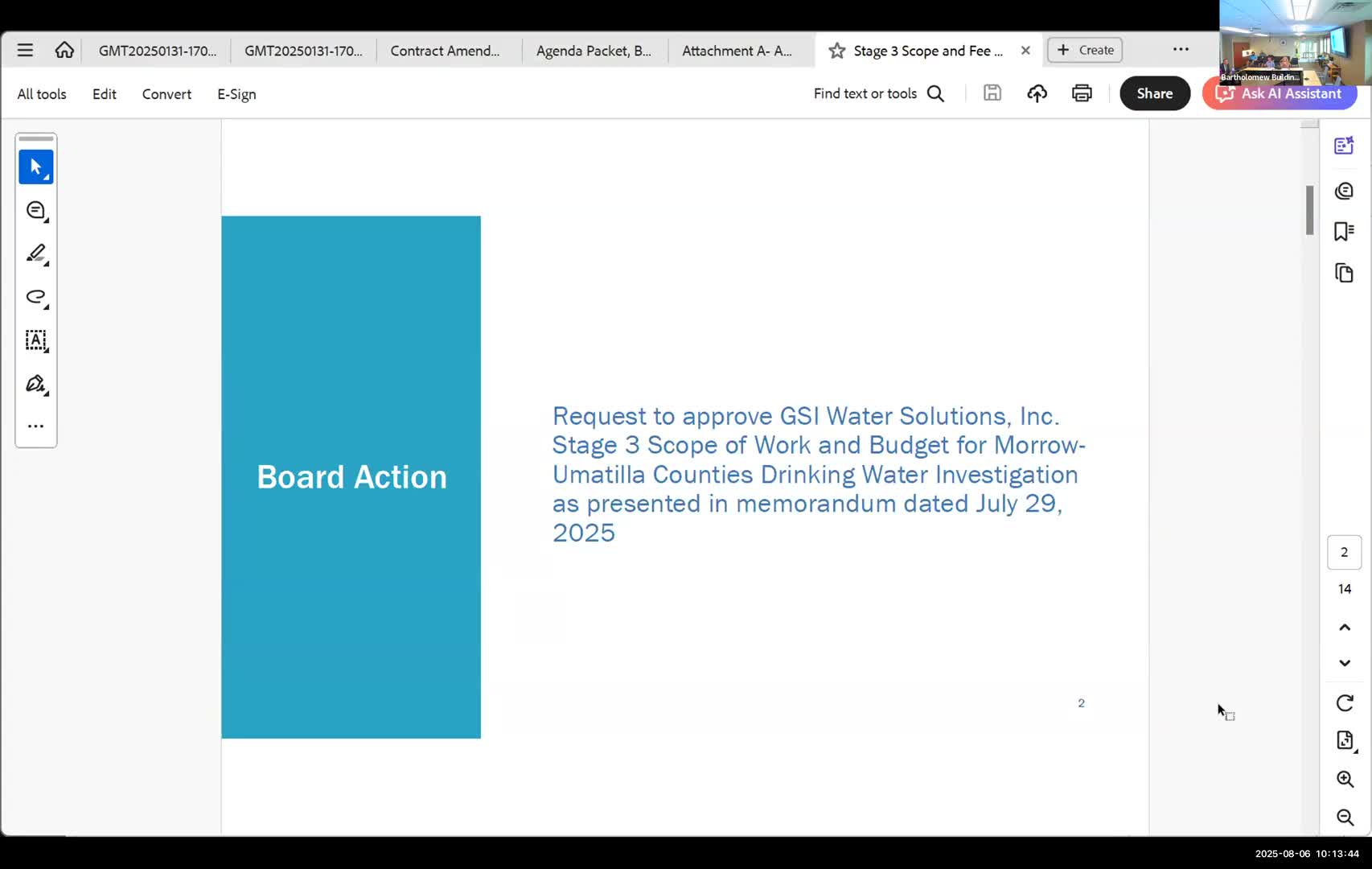1372x869 pixels.
Task: Switch to the Attachment A- A... tab
Action: click(737, 51)
